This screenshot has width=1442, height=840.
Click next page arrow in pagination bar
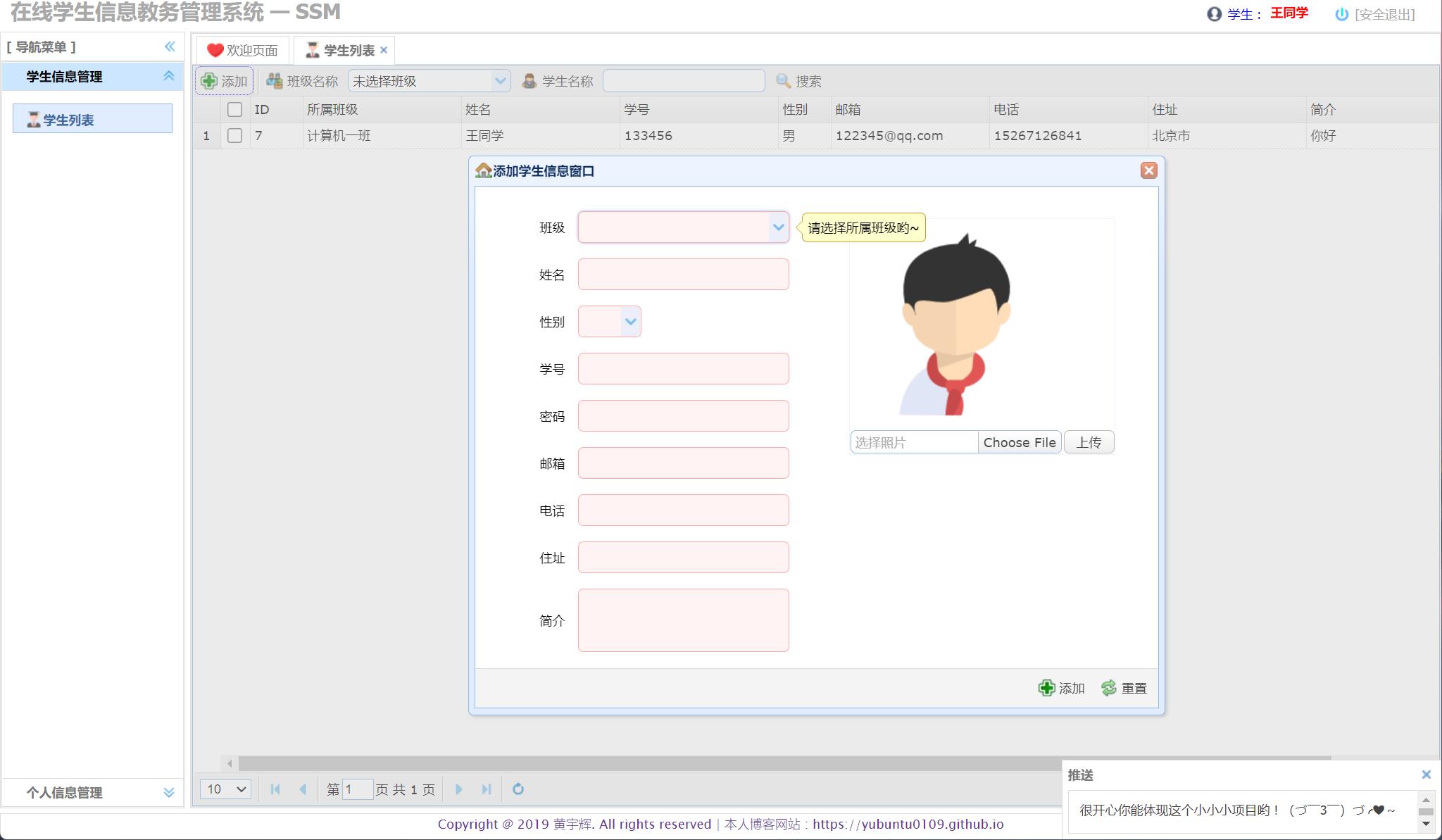460,789
